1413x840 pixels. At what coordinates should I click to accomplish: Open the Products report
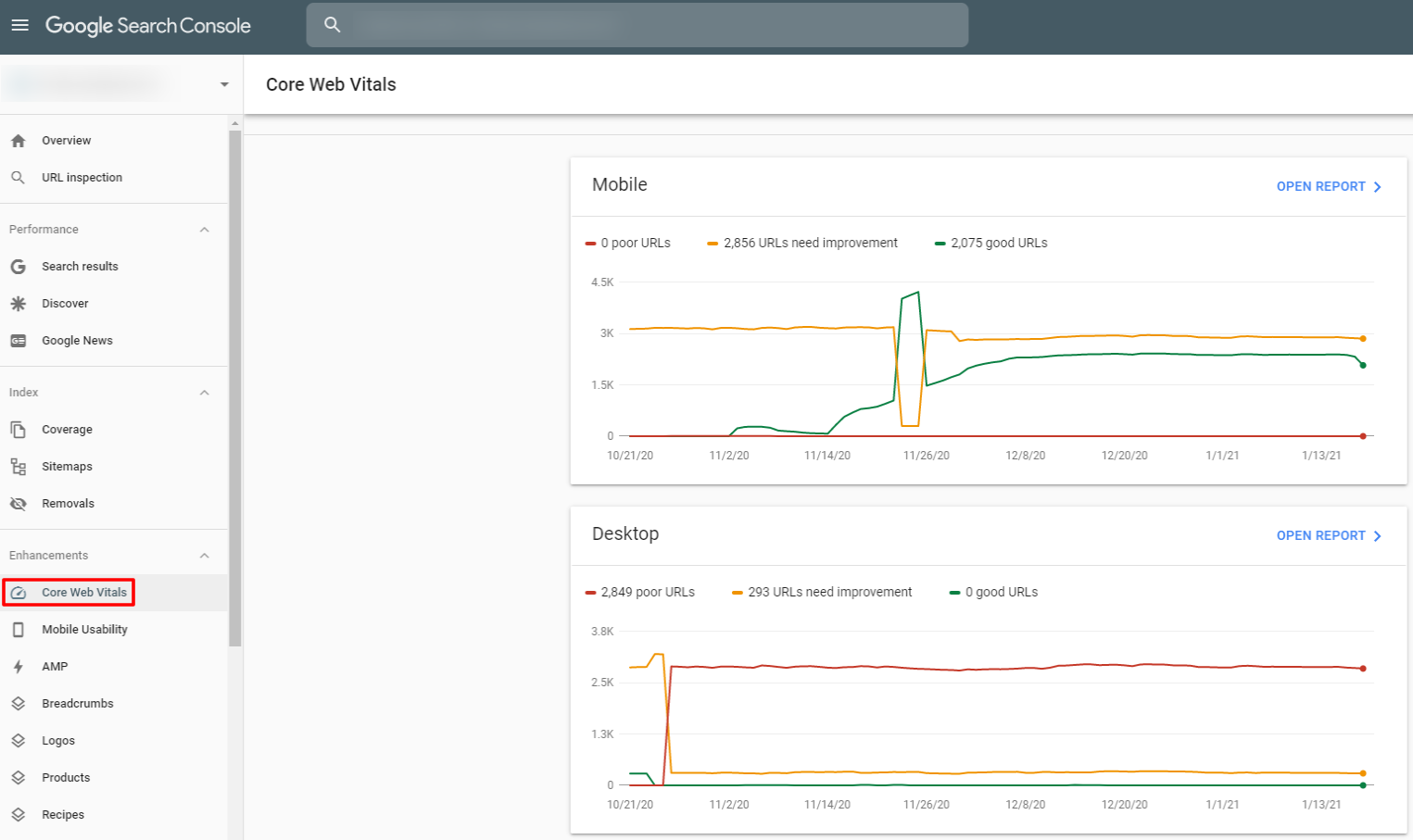[x=66, y=778]
